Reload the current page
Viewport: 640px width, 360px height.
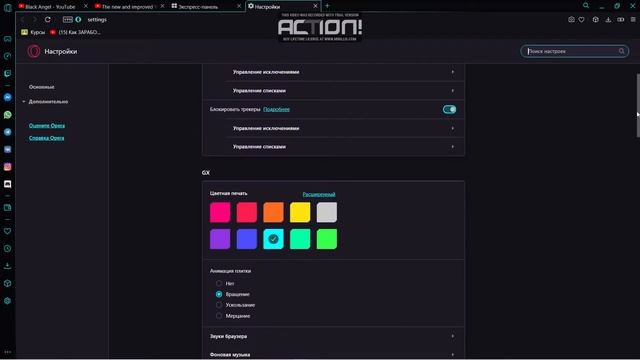[48, 19]
